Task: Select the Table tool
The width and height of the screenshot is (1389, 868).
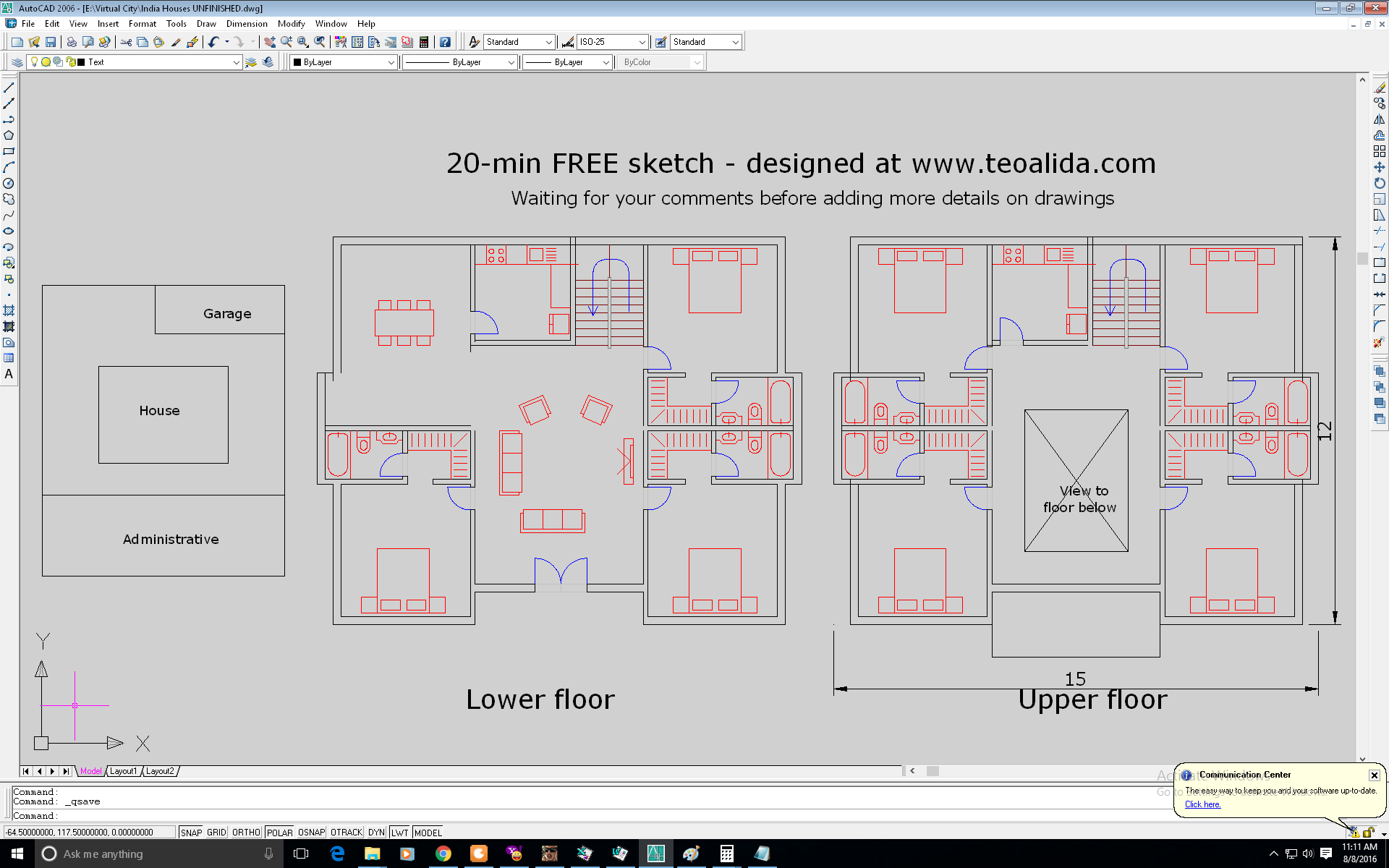Action: coord(9,358)
